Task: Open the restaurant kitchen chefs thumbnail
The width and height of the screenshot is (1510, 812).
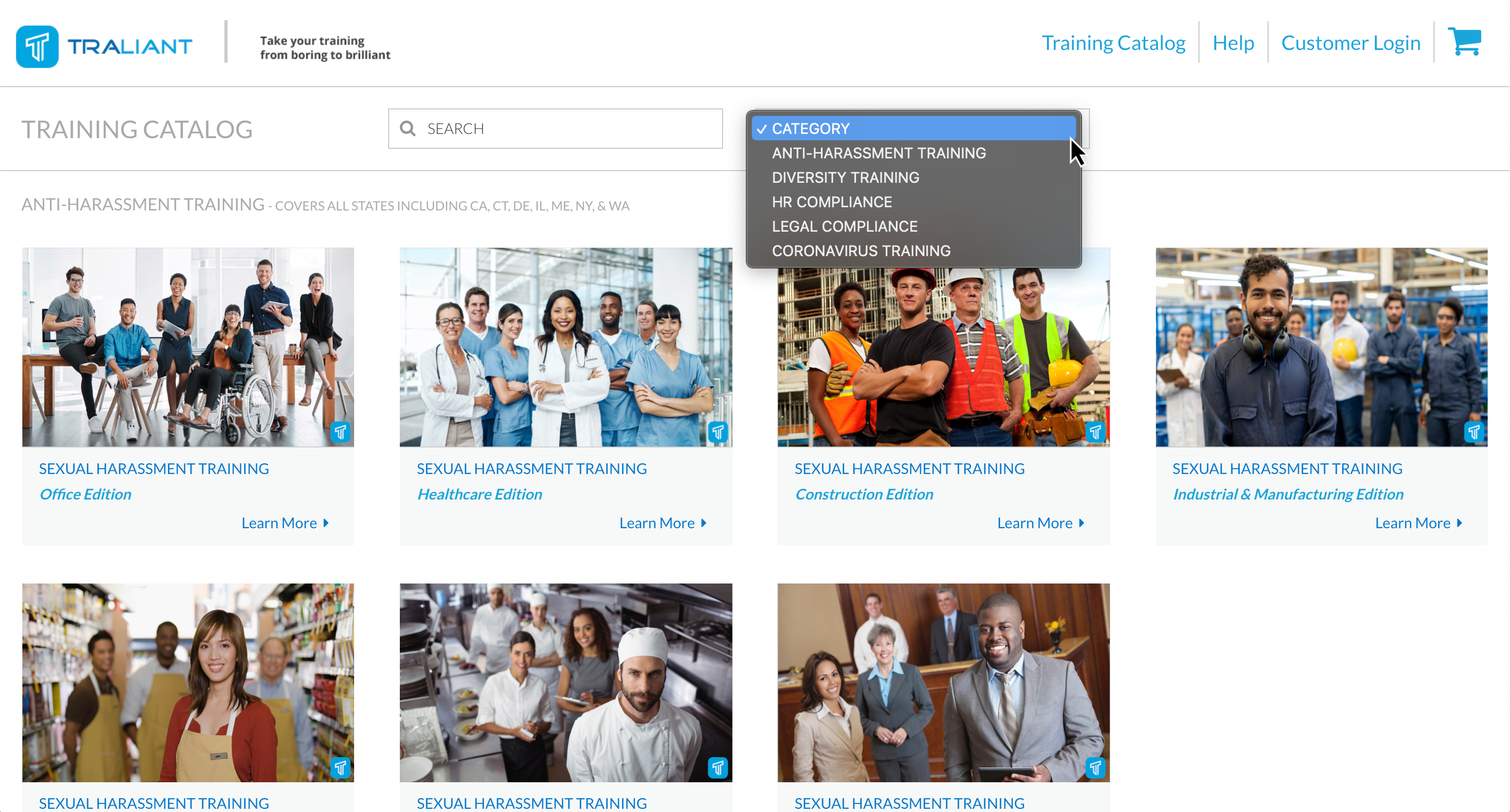Action: pos(566,682)
